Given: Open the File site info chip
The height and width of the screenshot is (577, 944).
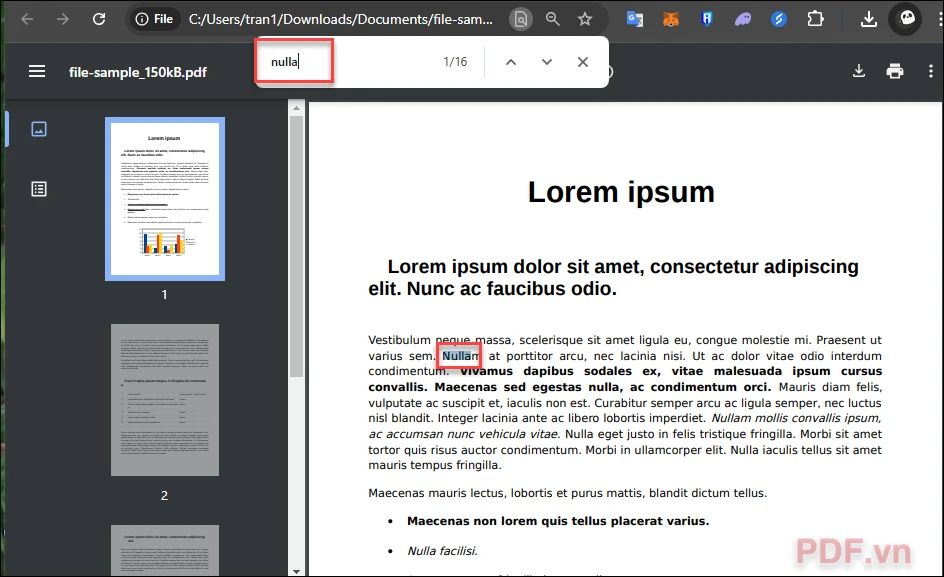Looking at the screenshot, I should pos(155,19).
